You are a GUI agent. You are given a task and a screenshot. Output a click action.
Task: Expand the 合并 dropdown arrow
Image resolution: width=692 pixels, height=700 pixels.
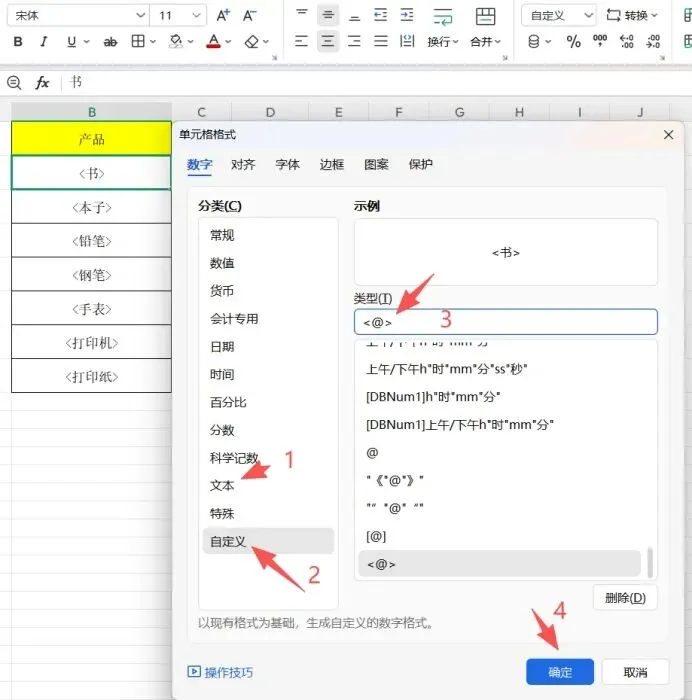coord(497,42)
